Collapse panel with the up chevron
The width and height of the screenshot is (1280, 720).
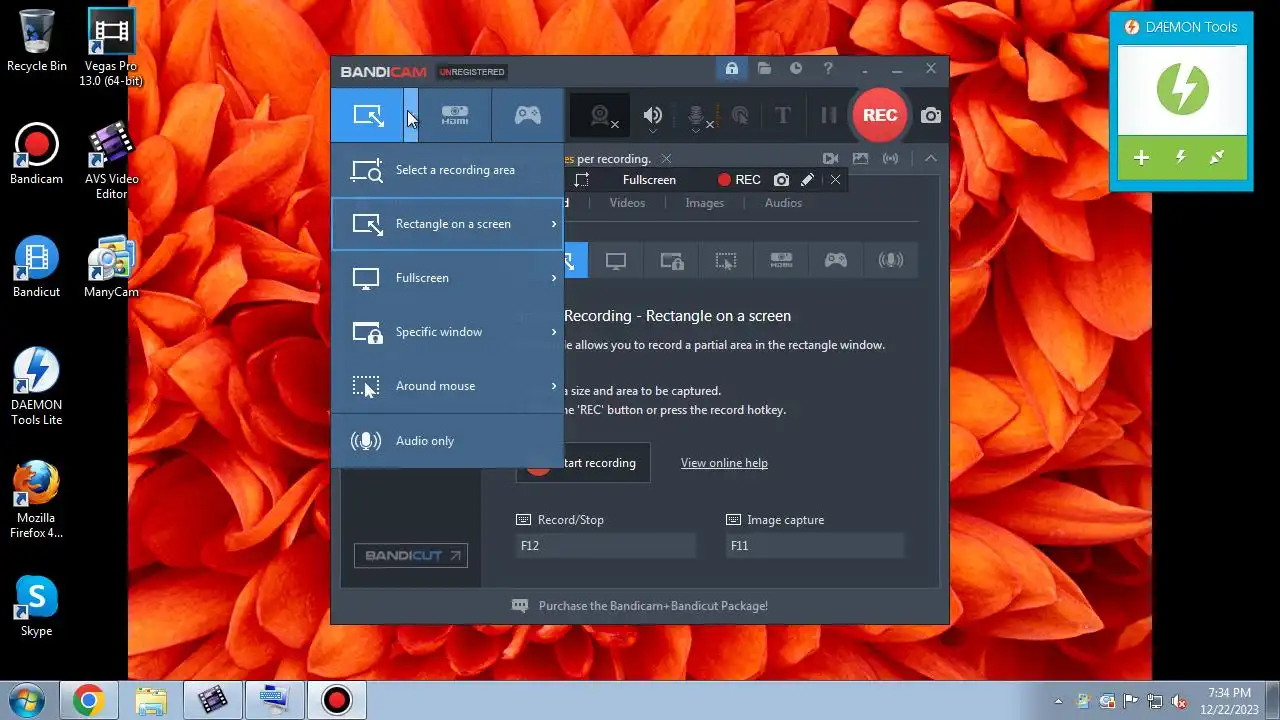[930, 159]
